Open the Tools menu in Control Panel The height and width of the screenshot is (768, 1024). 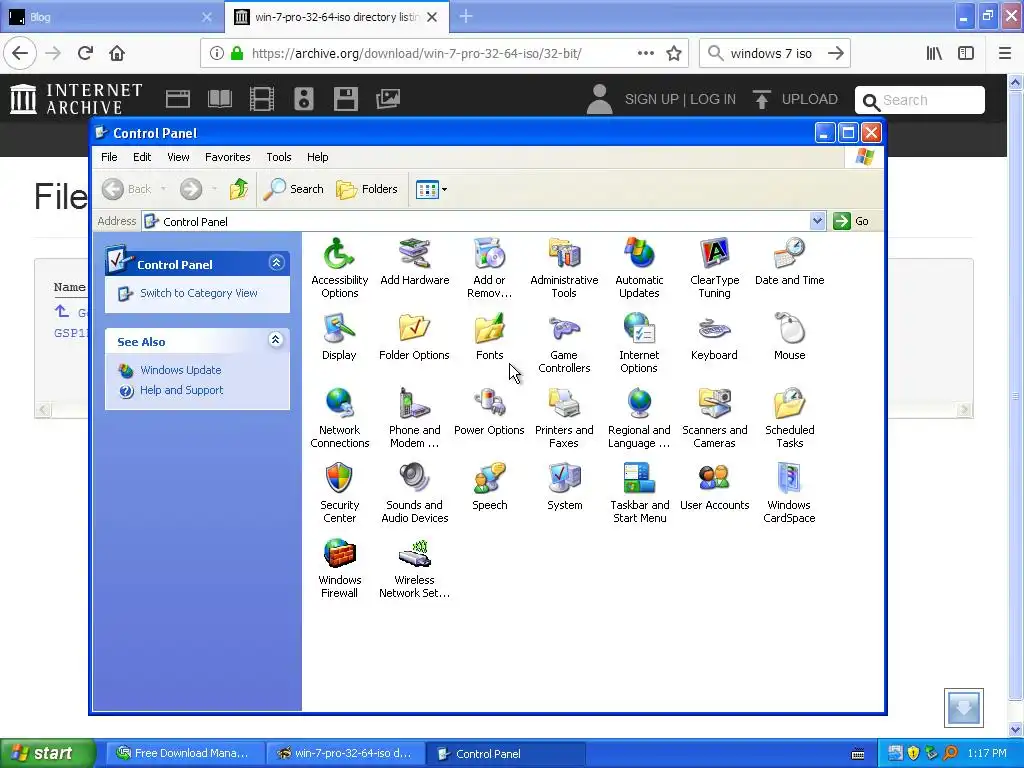point(278,157)
